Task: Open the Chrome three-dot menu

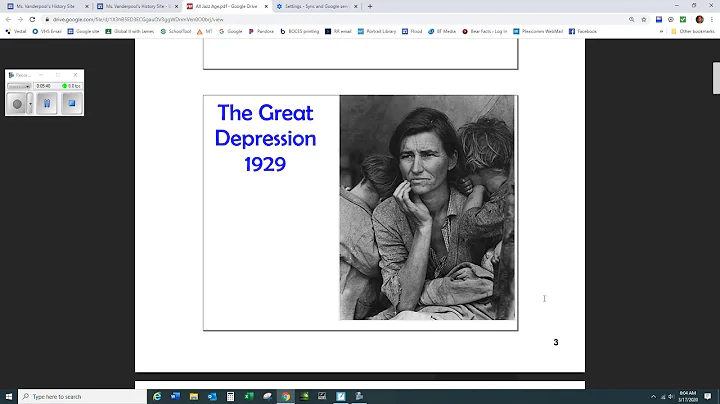Action: click(712, 19)
